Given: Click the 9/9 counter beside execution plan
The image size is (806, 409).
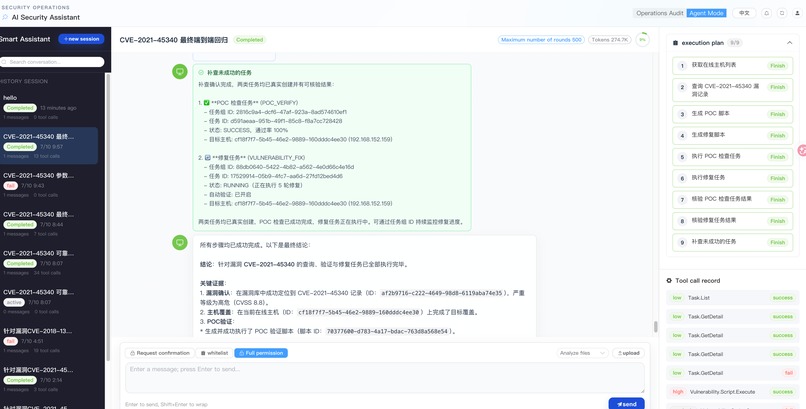Looking at the screenshot, I should (x=735, y=43).
